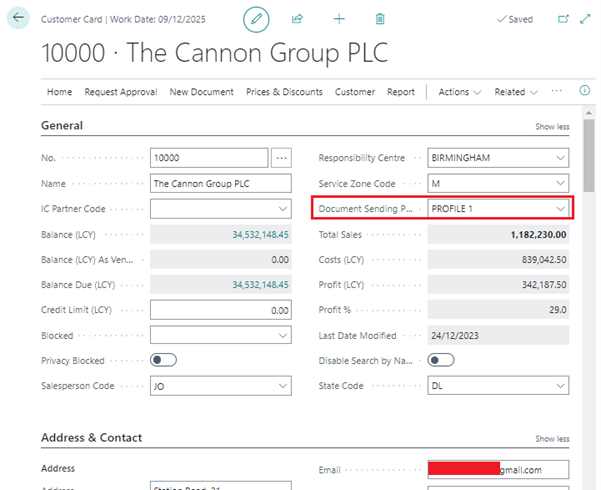Show more options ellipsis in action bar
Viewport: 601px width, 490px height.
click(x=557, y=91)
